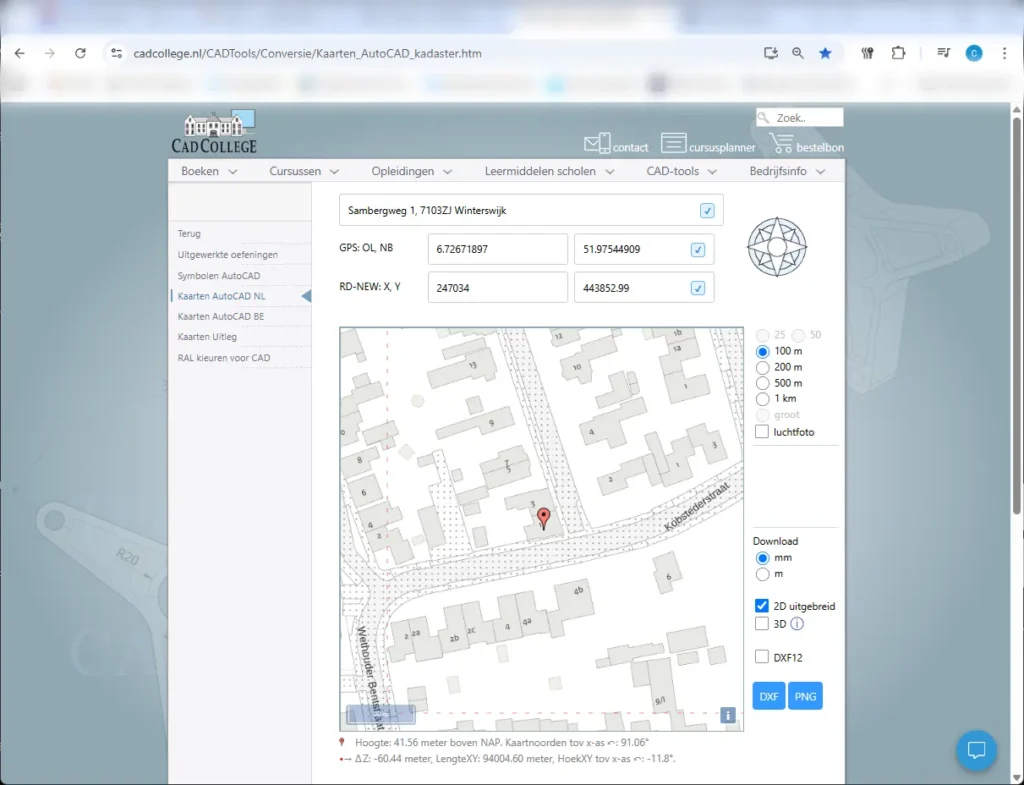Image resolution: width=1024 pixels, height=785 pixels.
Task: Enable the luchtfoto checkbox
Action: pyautogui.click(x=761, y=431)
